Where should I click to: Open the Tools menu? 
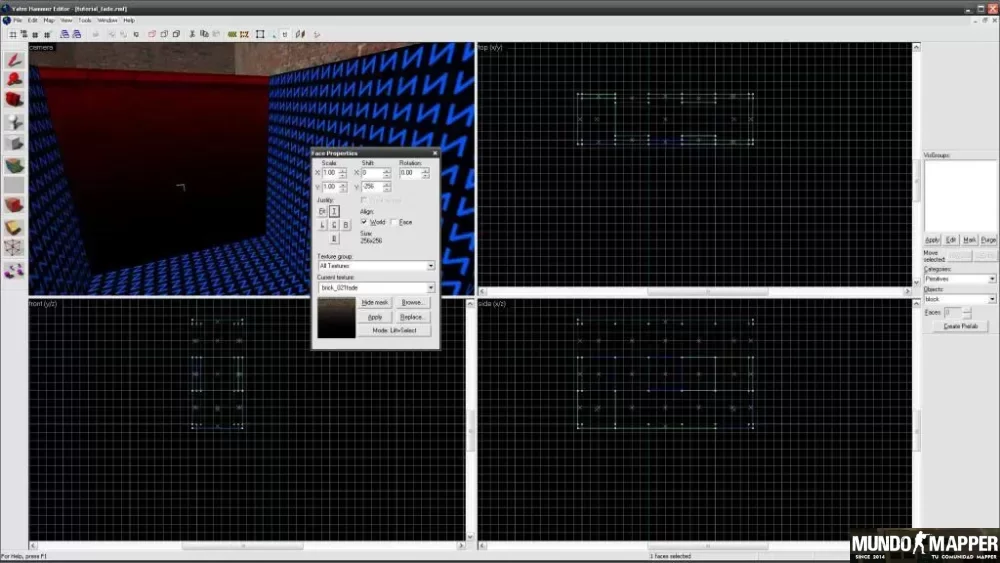pyautogui.click(x=85, y=20)
